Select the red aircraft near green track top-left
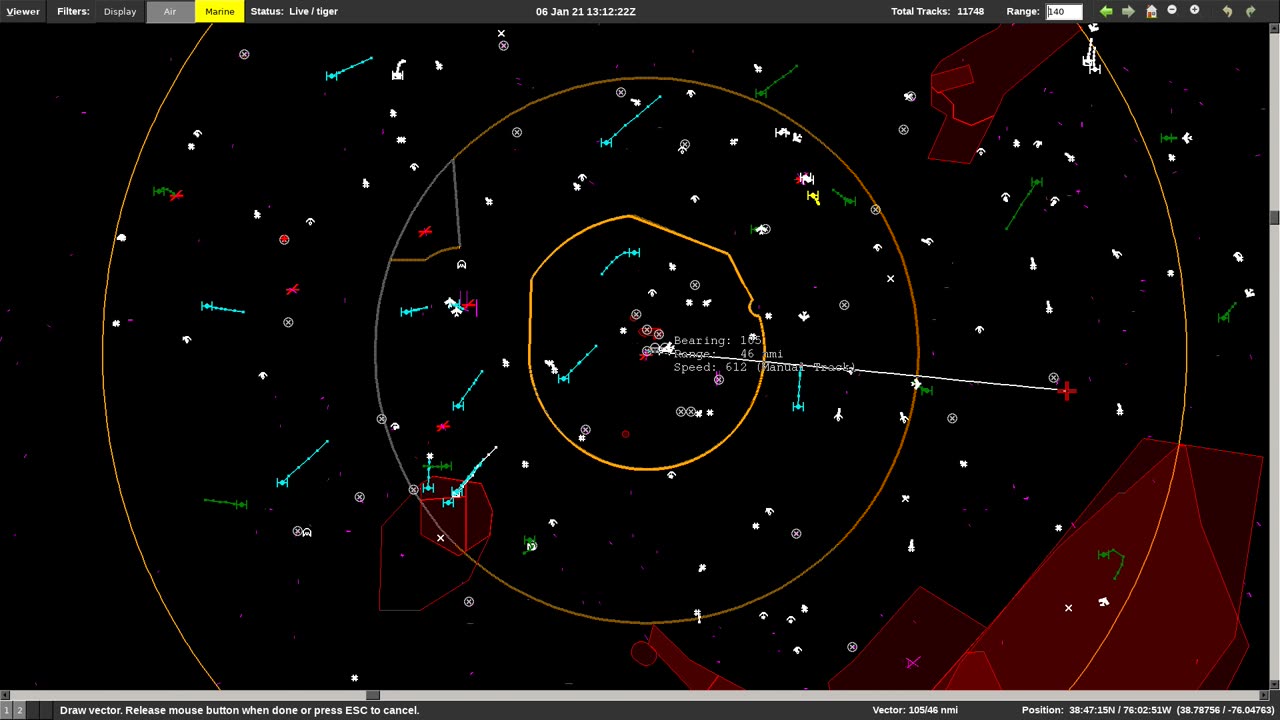This screenshot has width=1280, height=720. pyautogui.click(x=176, y=195)
